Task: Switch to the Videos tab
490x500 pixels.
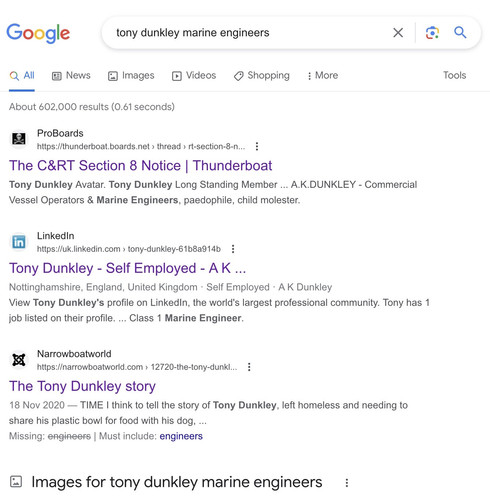Action: click(194, 76)
